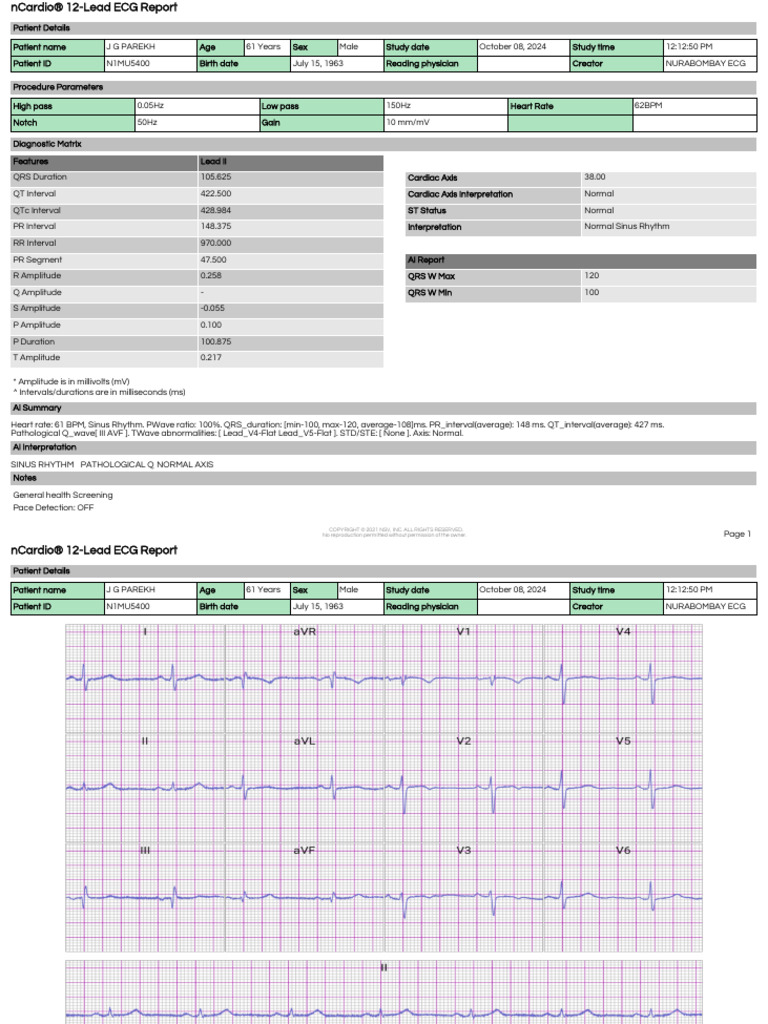Click the V2 lead label

464,741
